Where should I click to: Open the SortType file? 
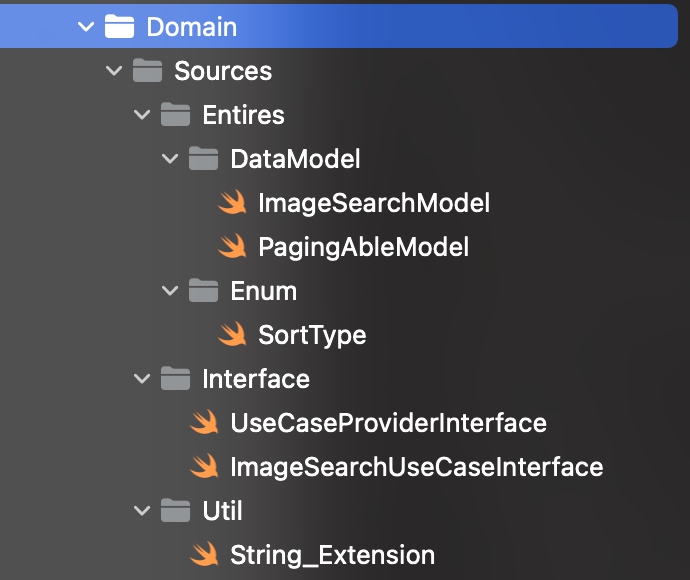[312, 336]
